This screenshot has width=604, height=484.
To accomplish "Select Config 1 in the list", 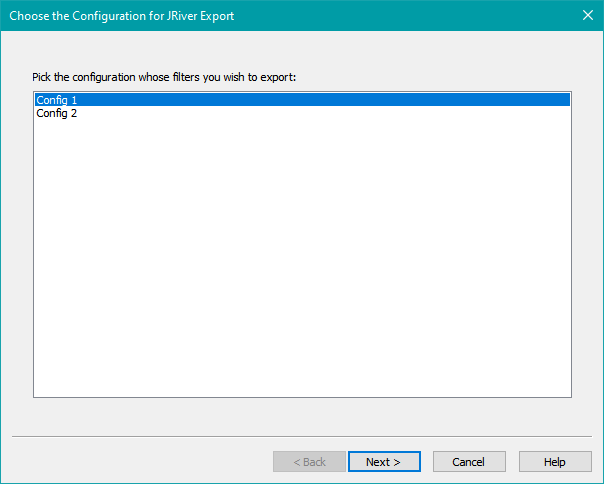I will 302,100.
